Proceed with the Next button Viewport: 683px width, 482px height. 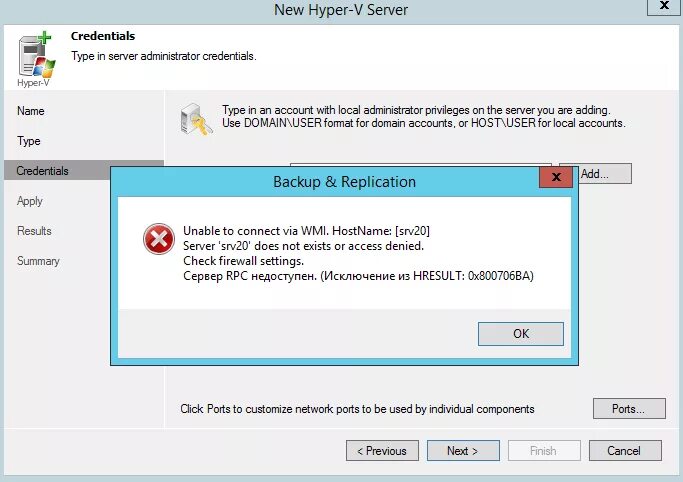coord(463,451)
